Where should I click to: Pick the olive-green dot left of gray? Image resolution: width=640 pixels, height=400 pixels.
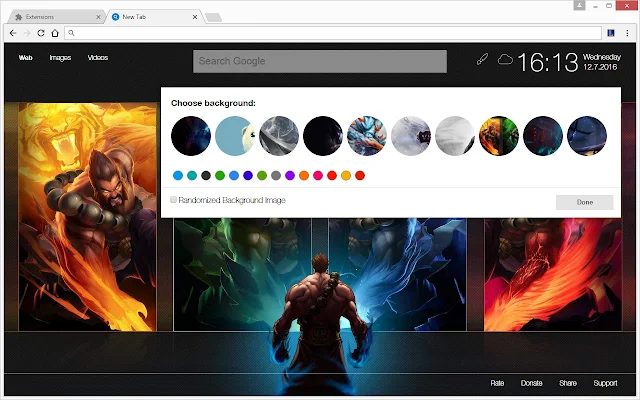(x=262, y=176)
